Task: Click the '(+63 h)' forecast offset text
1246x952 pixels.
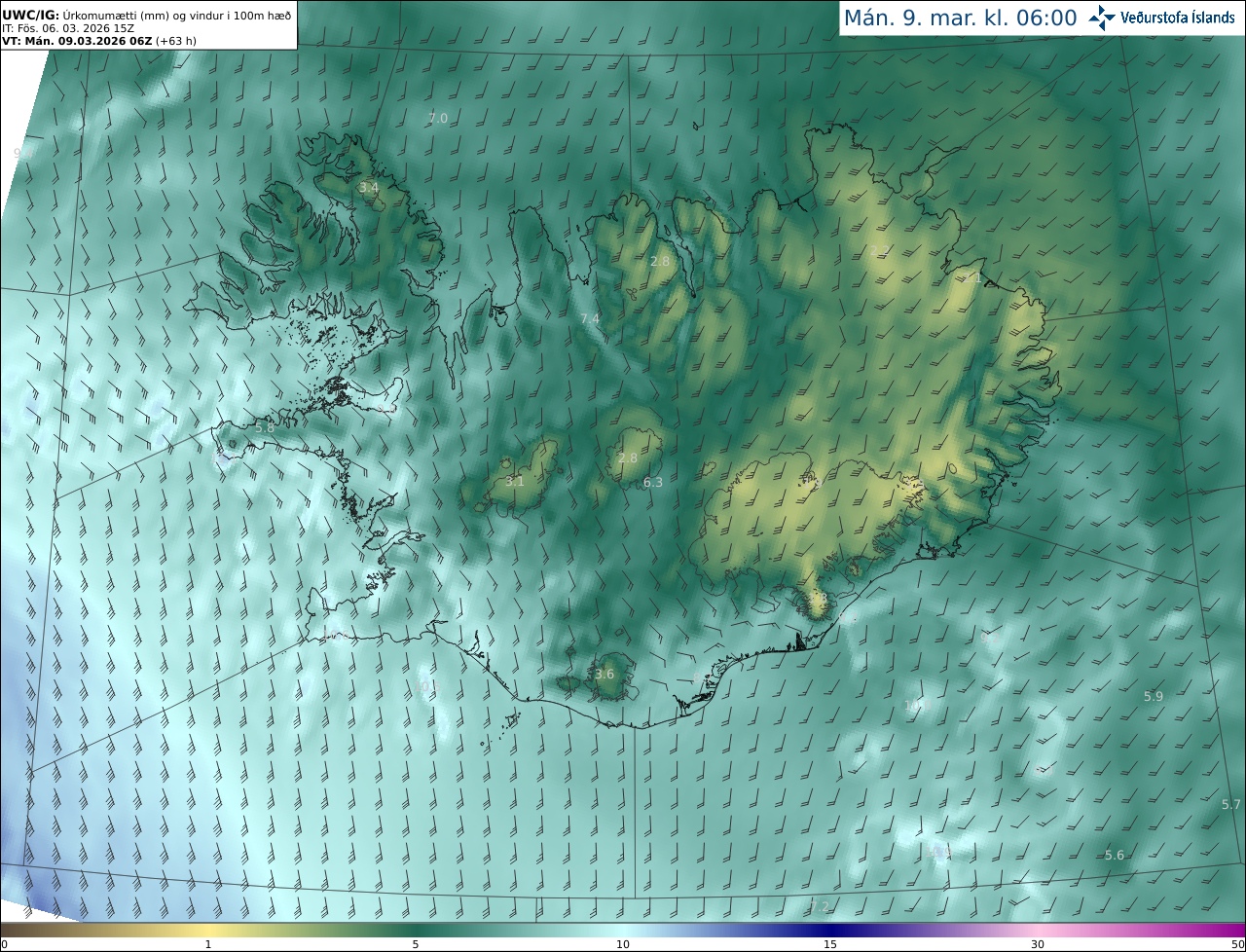Action: coord(176,41)
